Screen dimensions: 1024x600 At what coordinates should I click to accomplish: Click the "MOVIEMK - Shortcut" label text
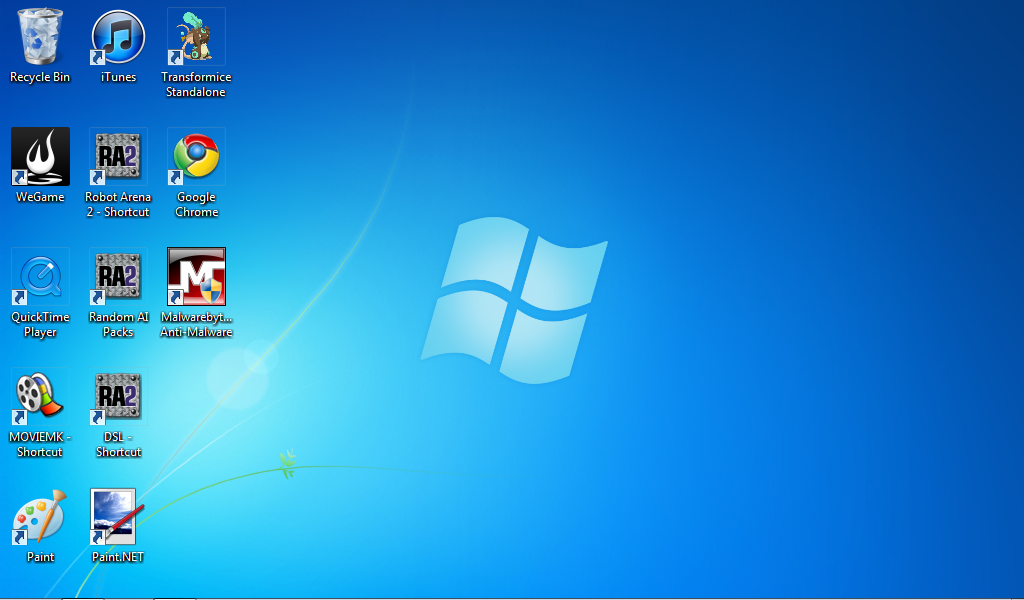point(40,445)
